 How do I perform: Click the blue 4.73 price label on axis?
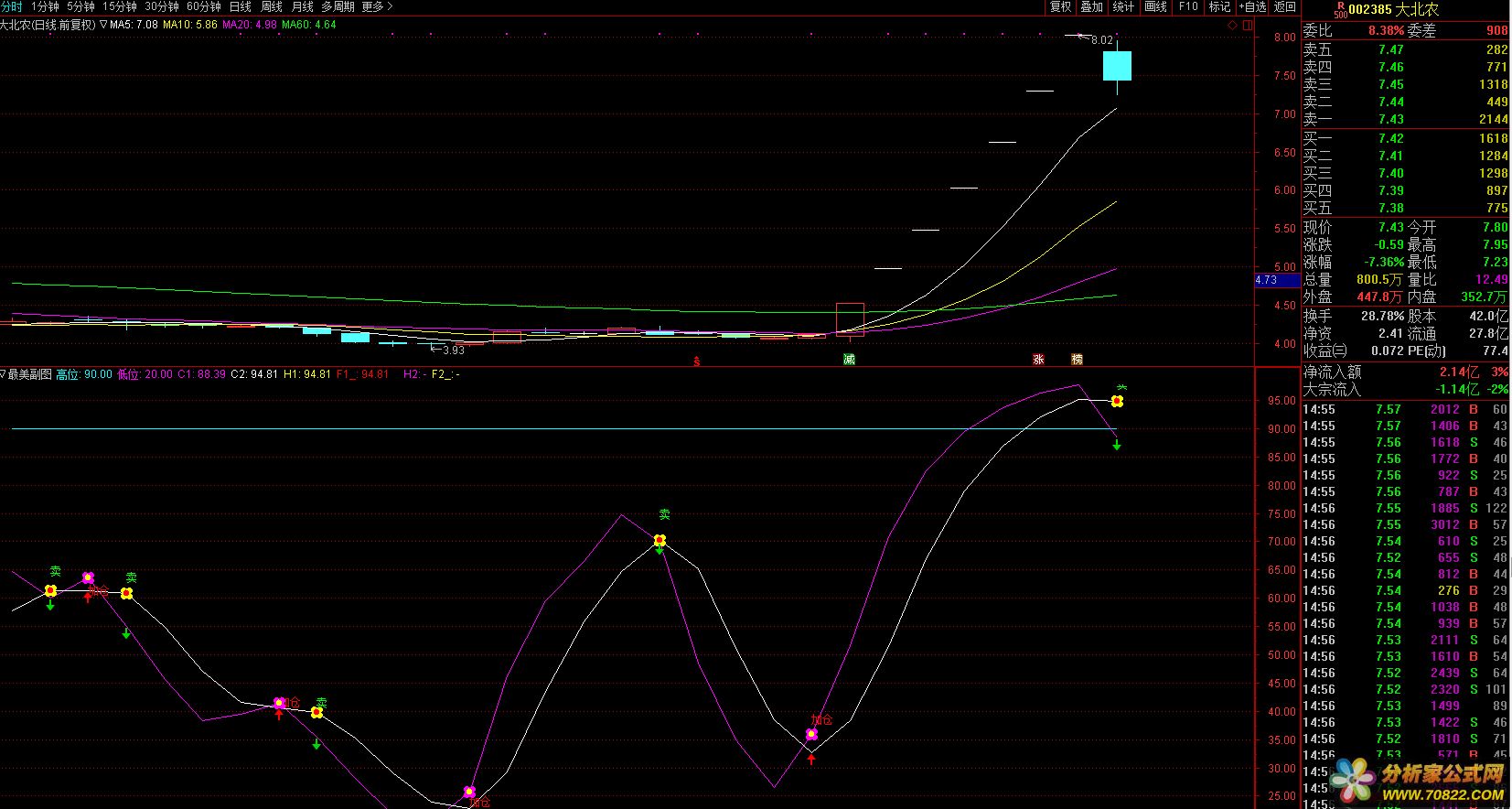point(1267,280)
